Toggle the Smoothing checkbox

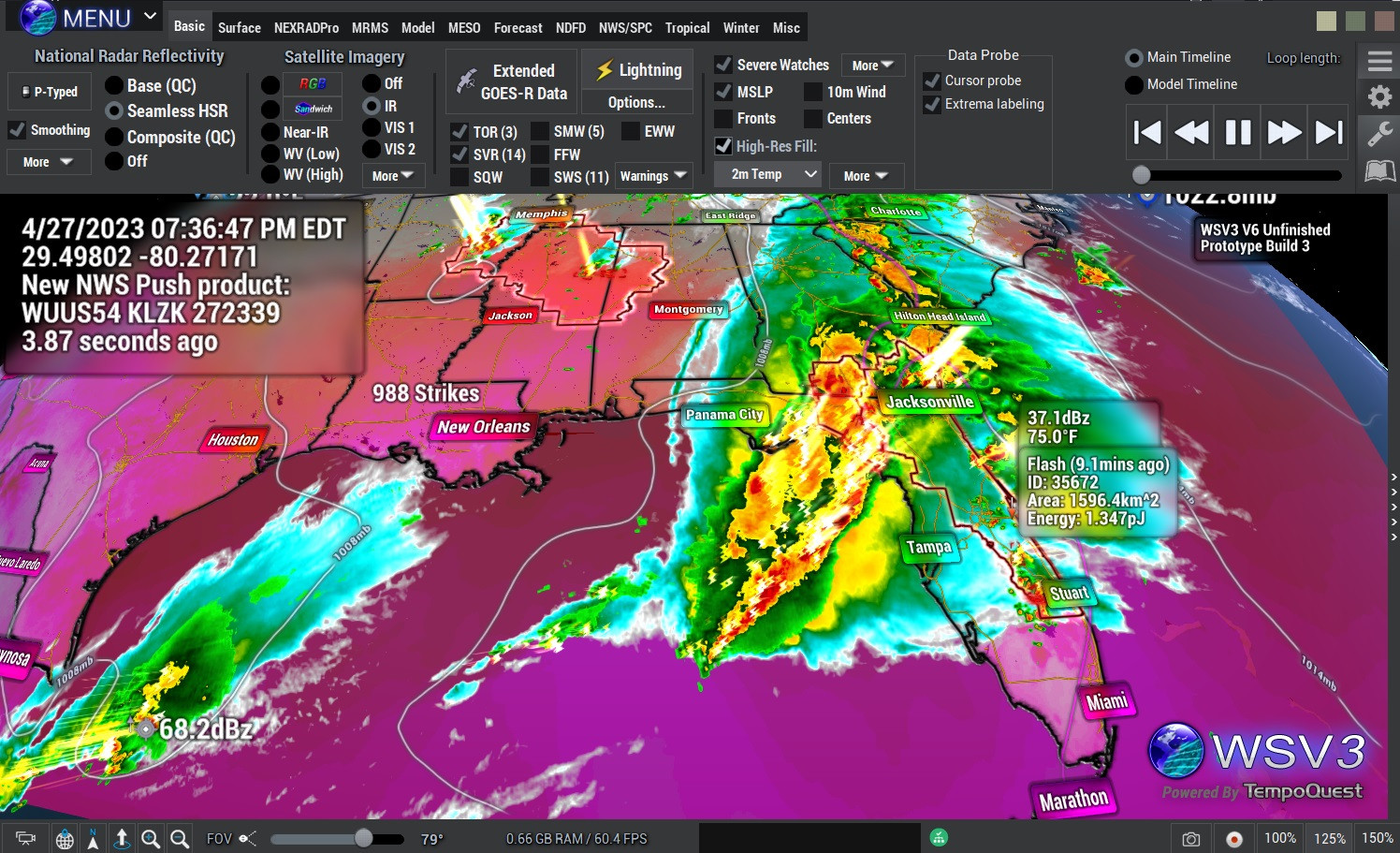(x=18, y=130)
